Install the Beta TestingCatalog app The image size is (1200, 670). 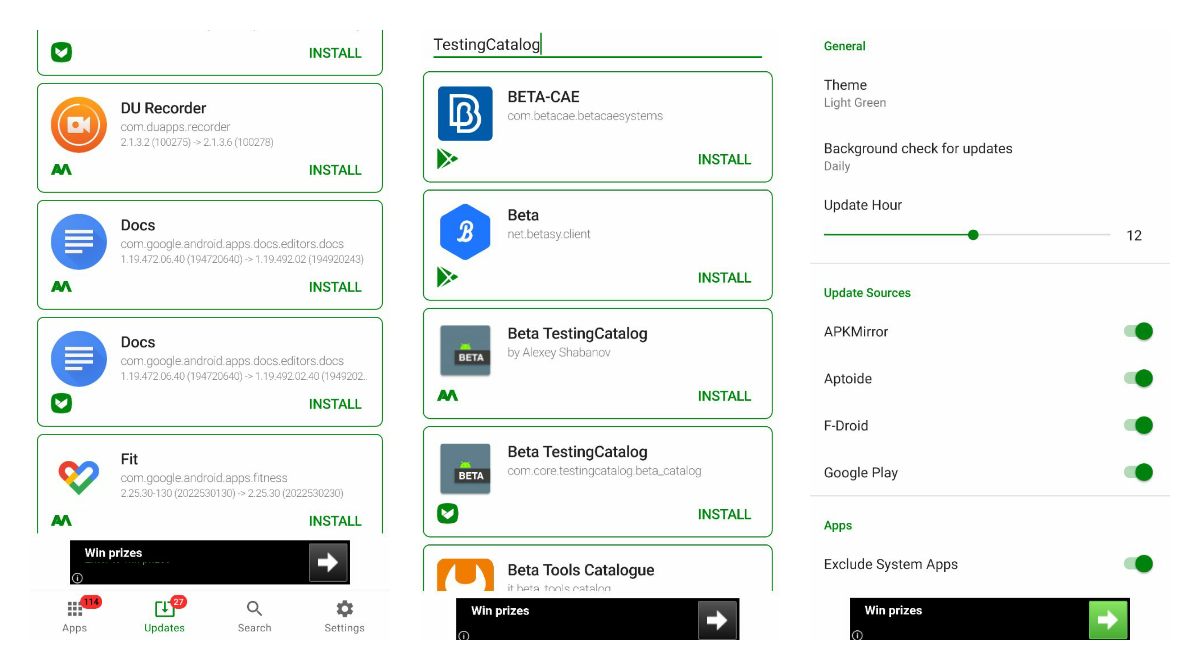[x=724, y=396]
